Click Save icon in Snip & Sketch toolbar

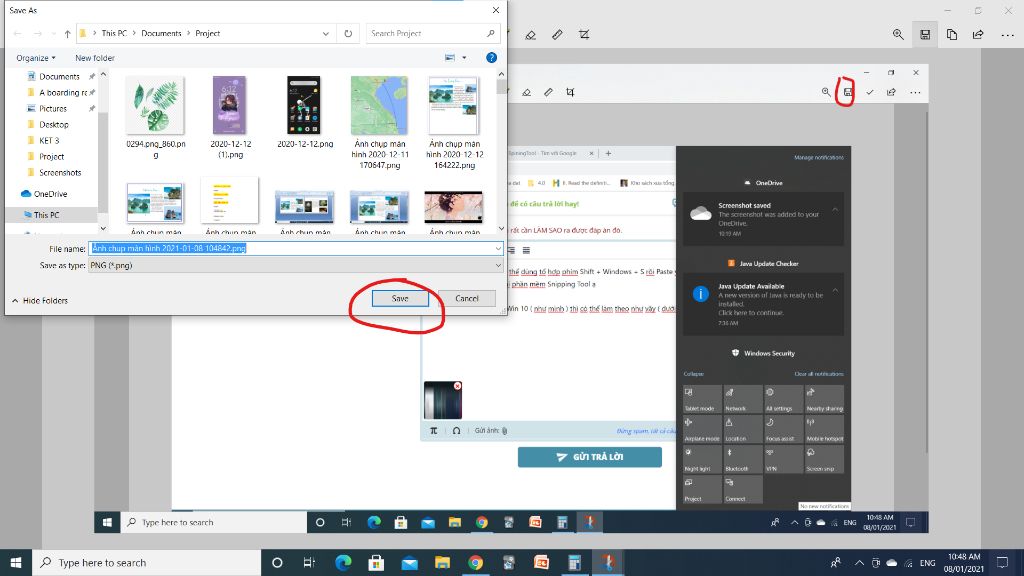tap(925, 35)
